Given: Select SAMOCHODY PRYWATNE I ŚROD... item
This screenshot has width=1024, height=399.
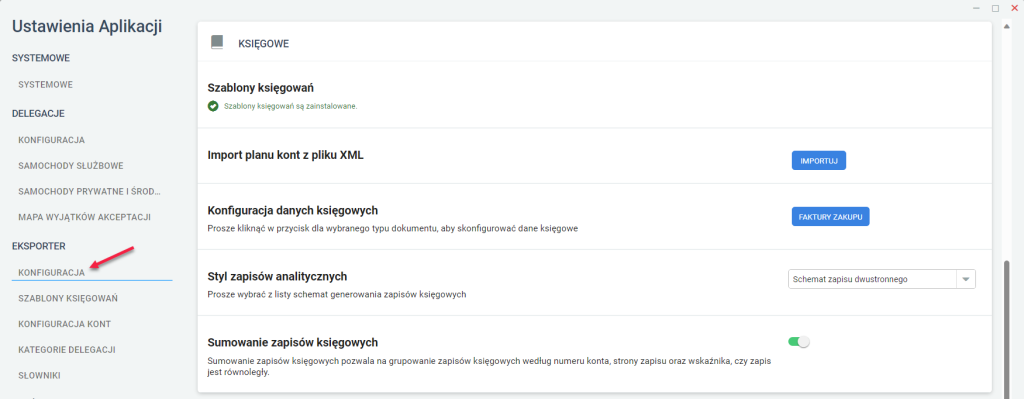Looking at the screenshot, I should (89, 191).
